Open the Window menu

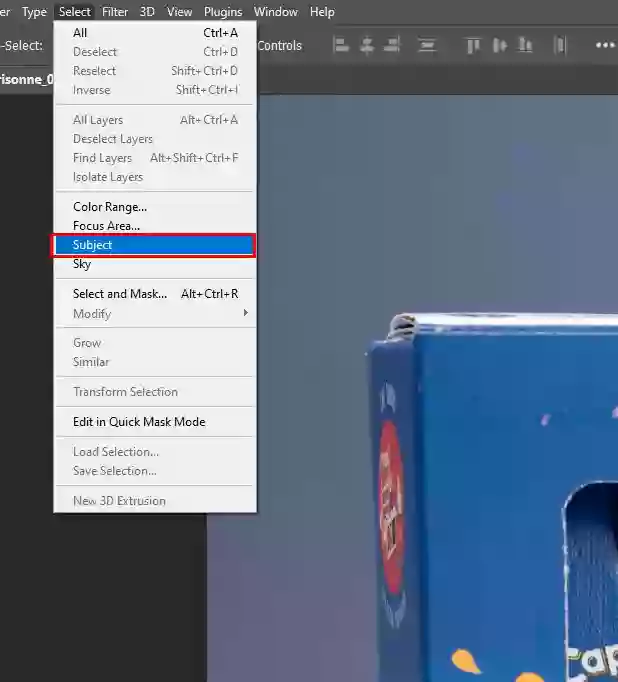(276, 12)
